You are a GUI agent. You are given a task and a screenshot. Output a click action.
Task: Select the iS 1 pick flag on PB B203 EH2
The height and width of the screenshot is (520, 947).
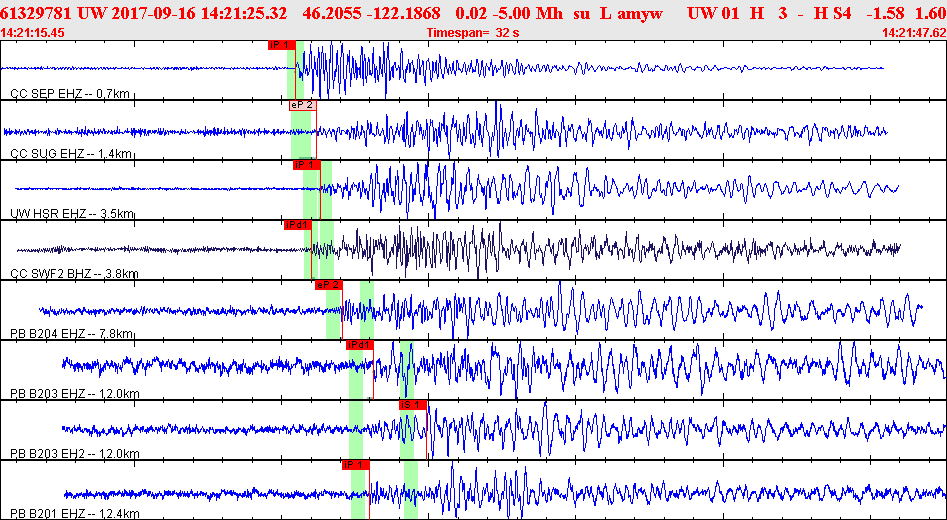click(x=413, y=405)
